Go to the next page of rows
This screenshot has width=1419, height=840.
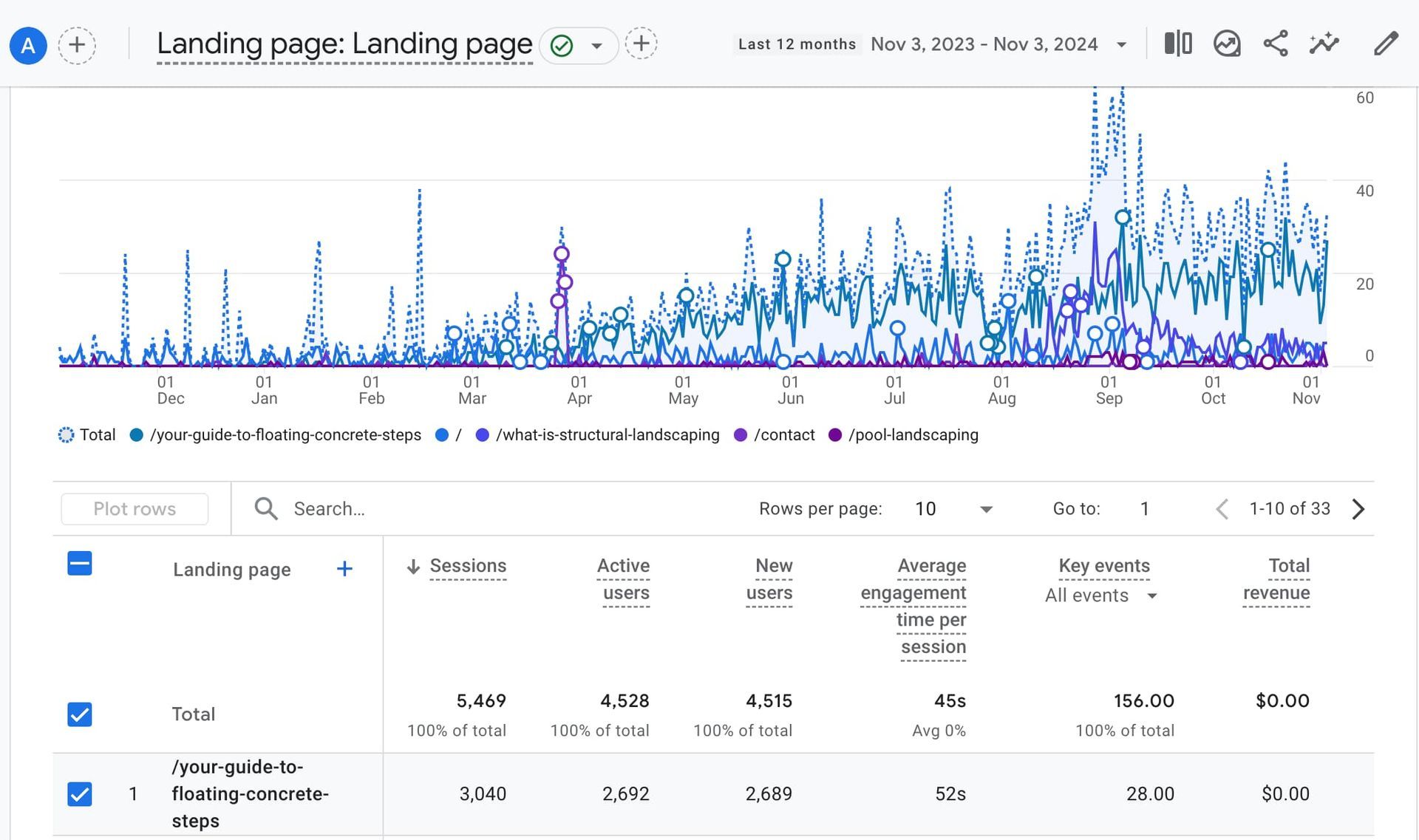1358,508
